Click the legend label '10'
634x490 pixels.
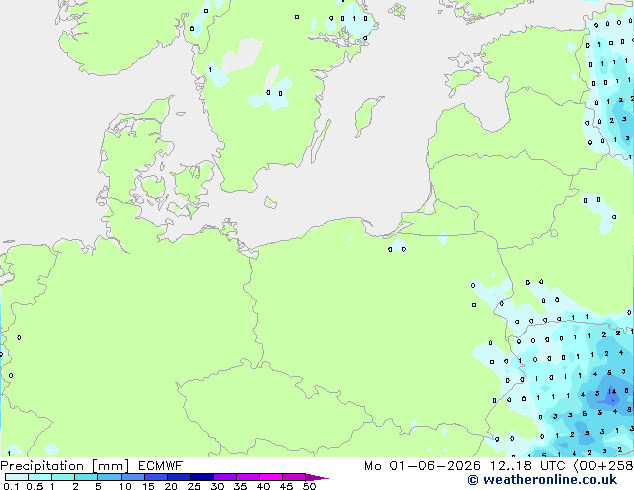125,486
